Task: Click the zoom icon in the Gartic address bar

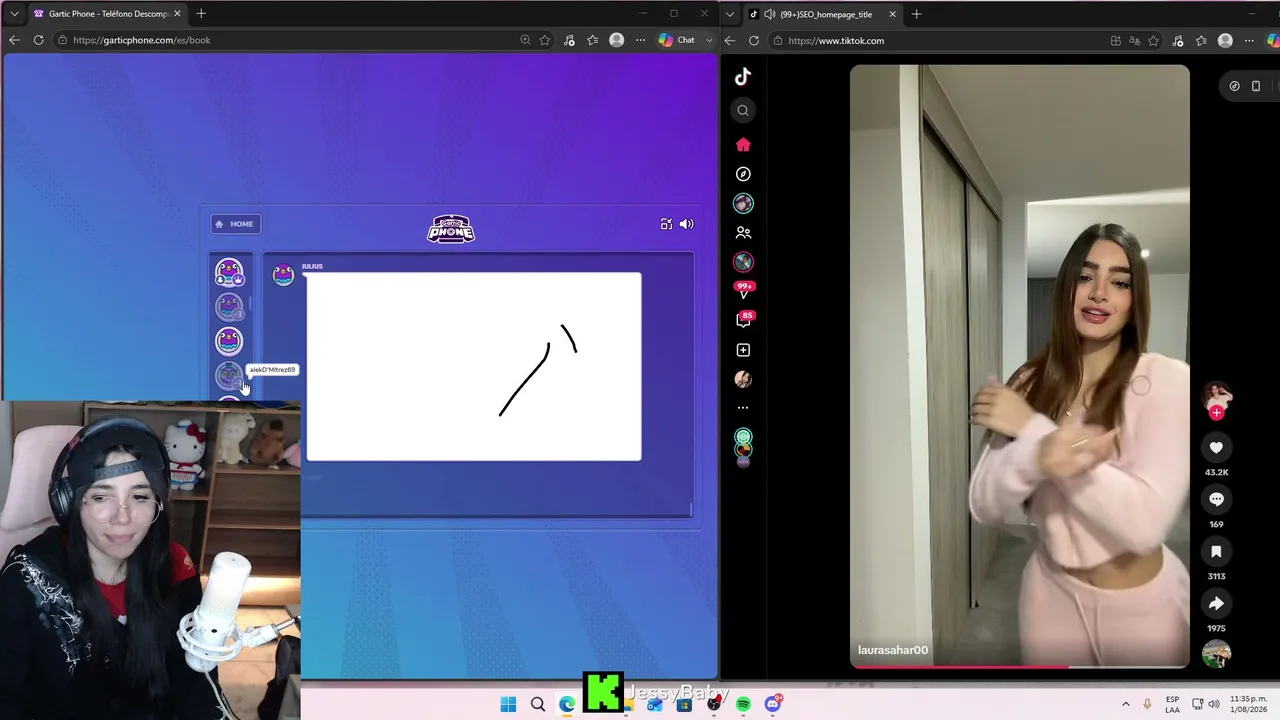Action: pyautogui.click(x=525, y=40)
